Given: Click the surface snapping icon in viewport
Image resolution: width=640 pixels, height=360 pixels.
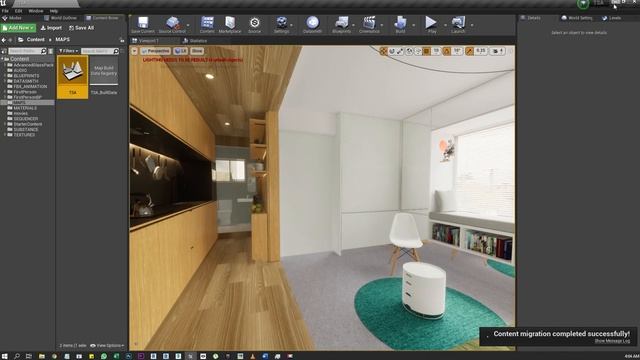Looking at the screenshot, I should (418, 51).
